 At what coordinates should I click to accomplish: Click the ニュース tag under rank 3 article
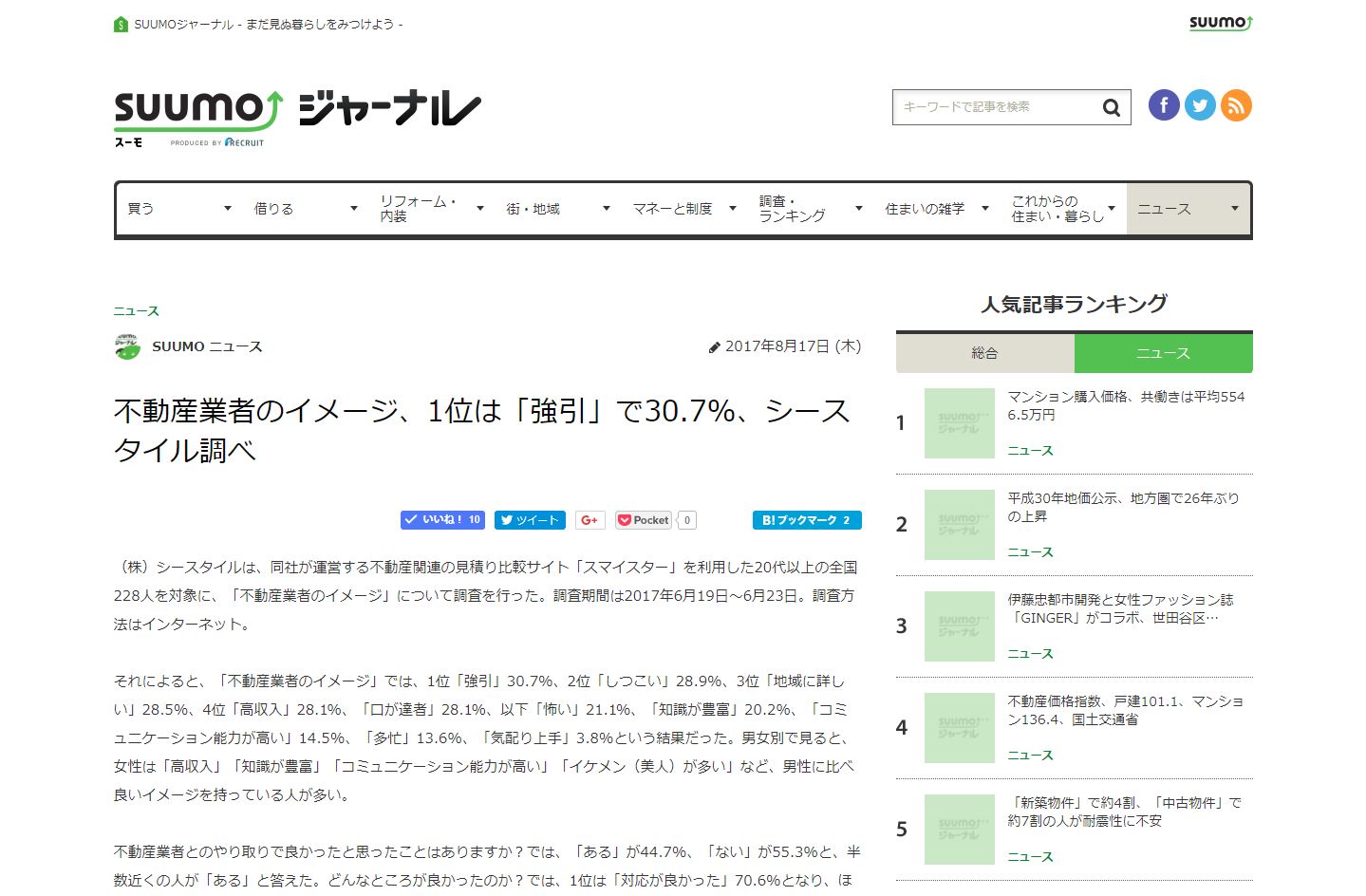click(x=1031, y=654)
